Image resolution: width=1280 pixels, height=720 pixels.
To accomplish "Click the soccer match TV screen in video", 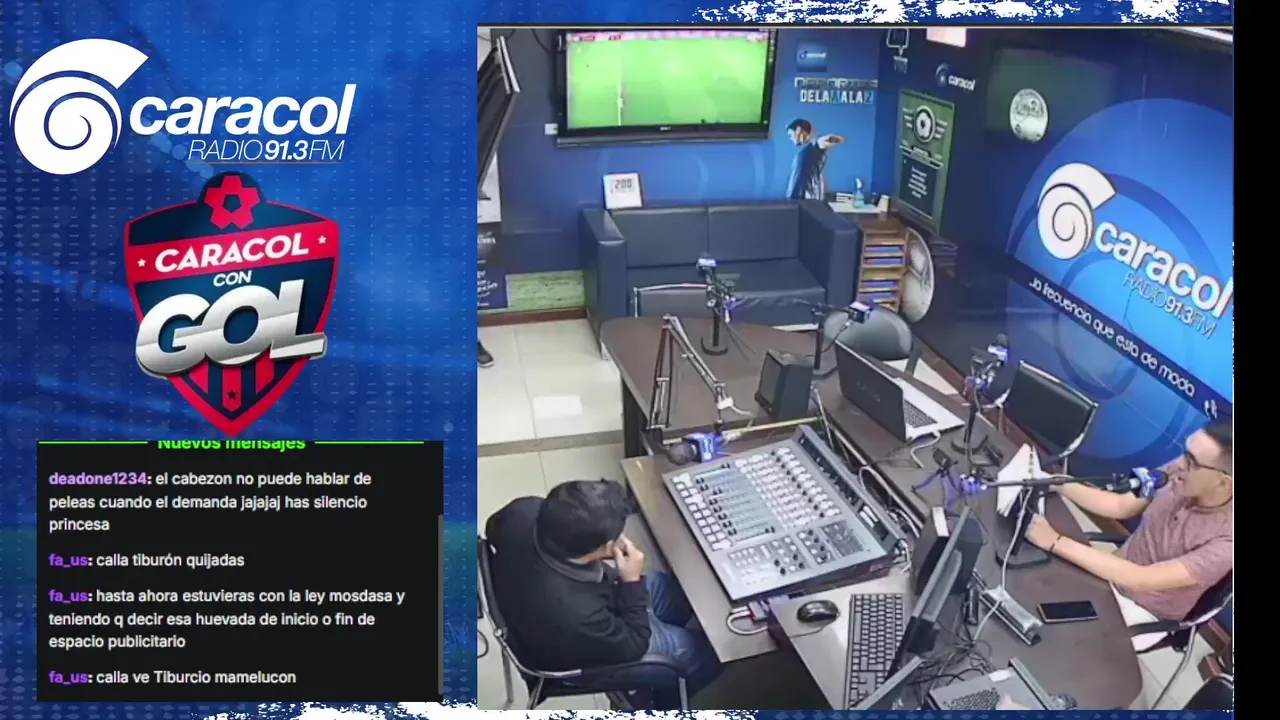I will pos(668,84).
